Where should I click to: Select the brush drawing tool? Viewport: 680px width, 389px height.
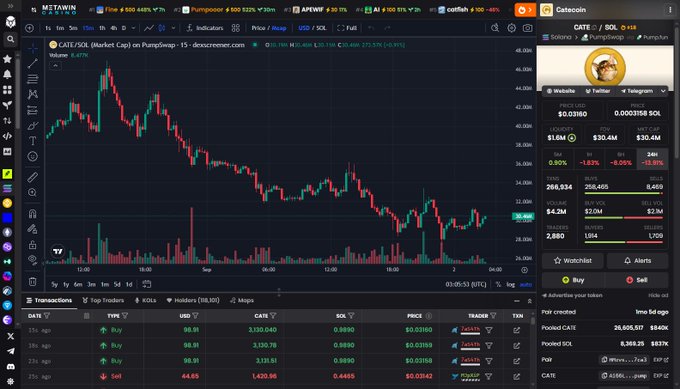pos(33,126)
